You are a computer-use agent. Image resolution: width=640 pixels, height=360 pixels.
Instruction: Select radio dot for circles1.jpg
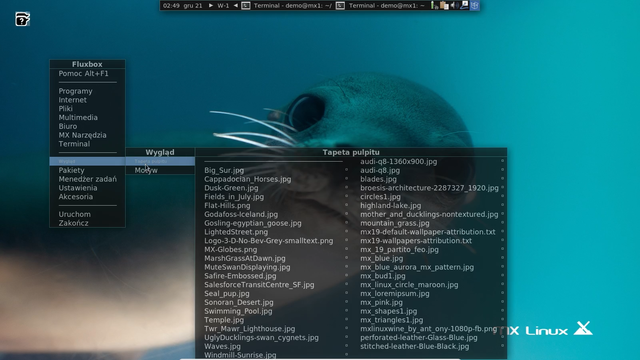[502, 196]
